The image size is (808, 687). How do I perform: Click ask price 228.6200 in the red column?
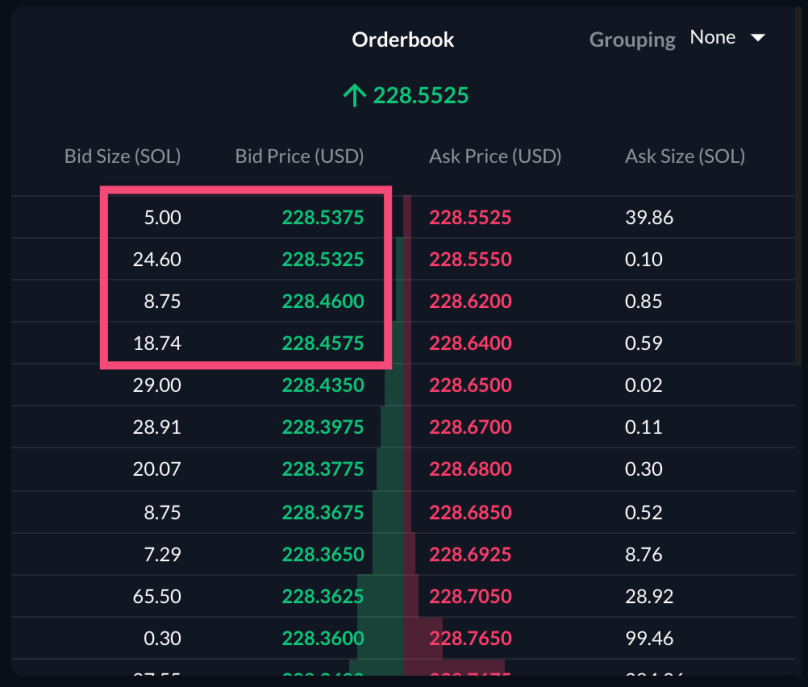point(470,300)
